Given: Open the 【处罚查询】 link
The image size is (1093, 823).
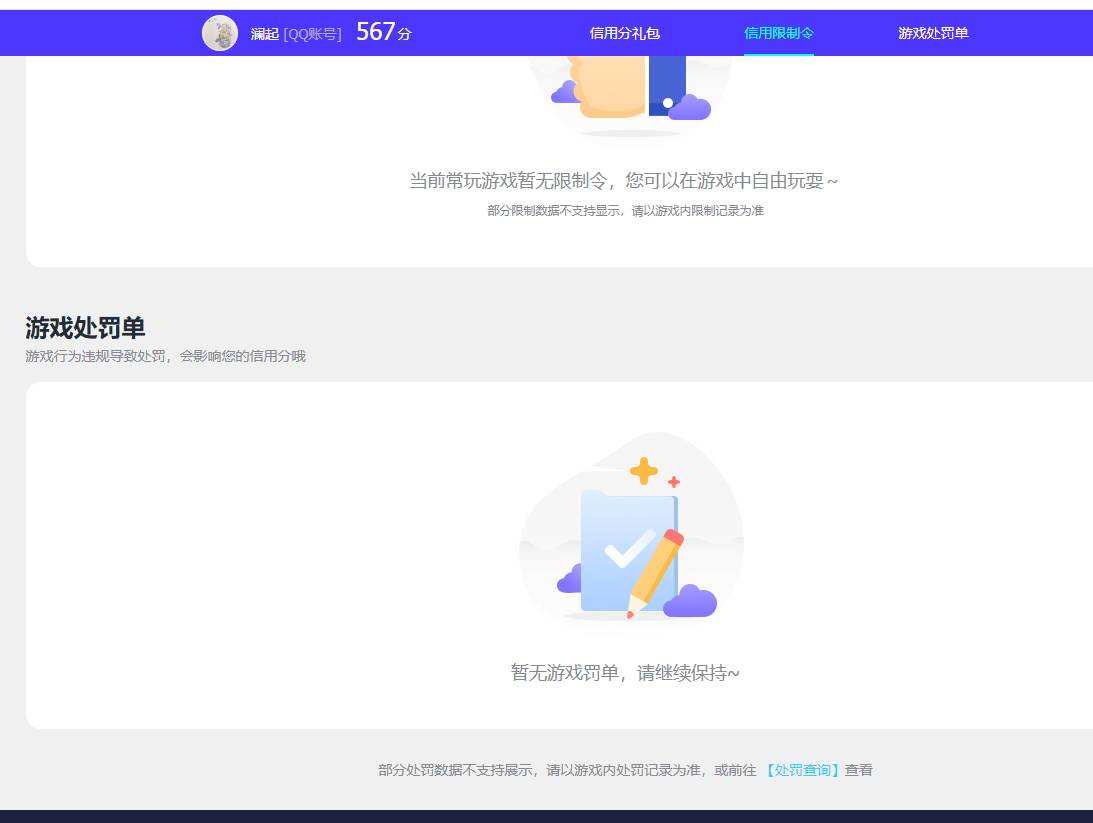Looking at the screenshot, I should pyautogui.click(x=800, y=770).
